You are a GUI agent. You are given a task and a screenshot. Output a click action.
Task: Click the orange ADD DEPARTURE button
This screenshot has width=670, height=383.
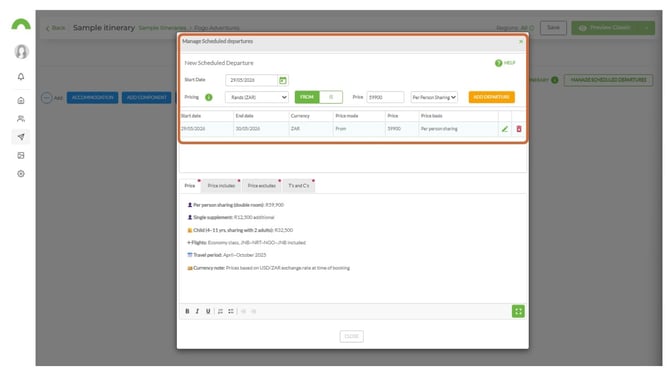click(491, 97)
